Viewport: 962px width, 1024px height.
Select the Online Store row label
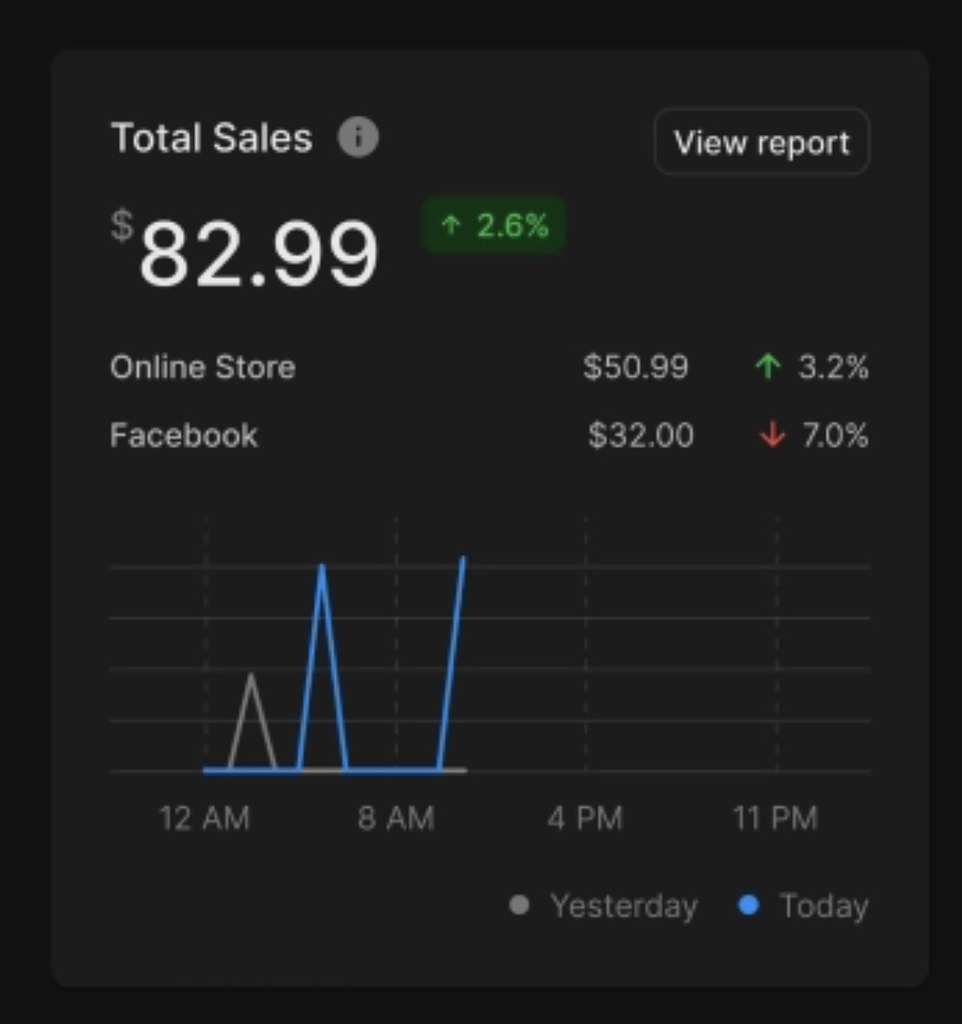click(202, 367)
